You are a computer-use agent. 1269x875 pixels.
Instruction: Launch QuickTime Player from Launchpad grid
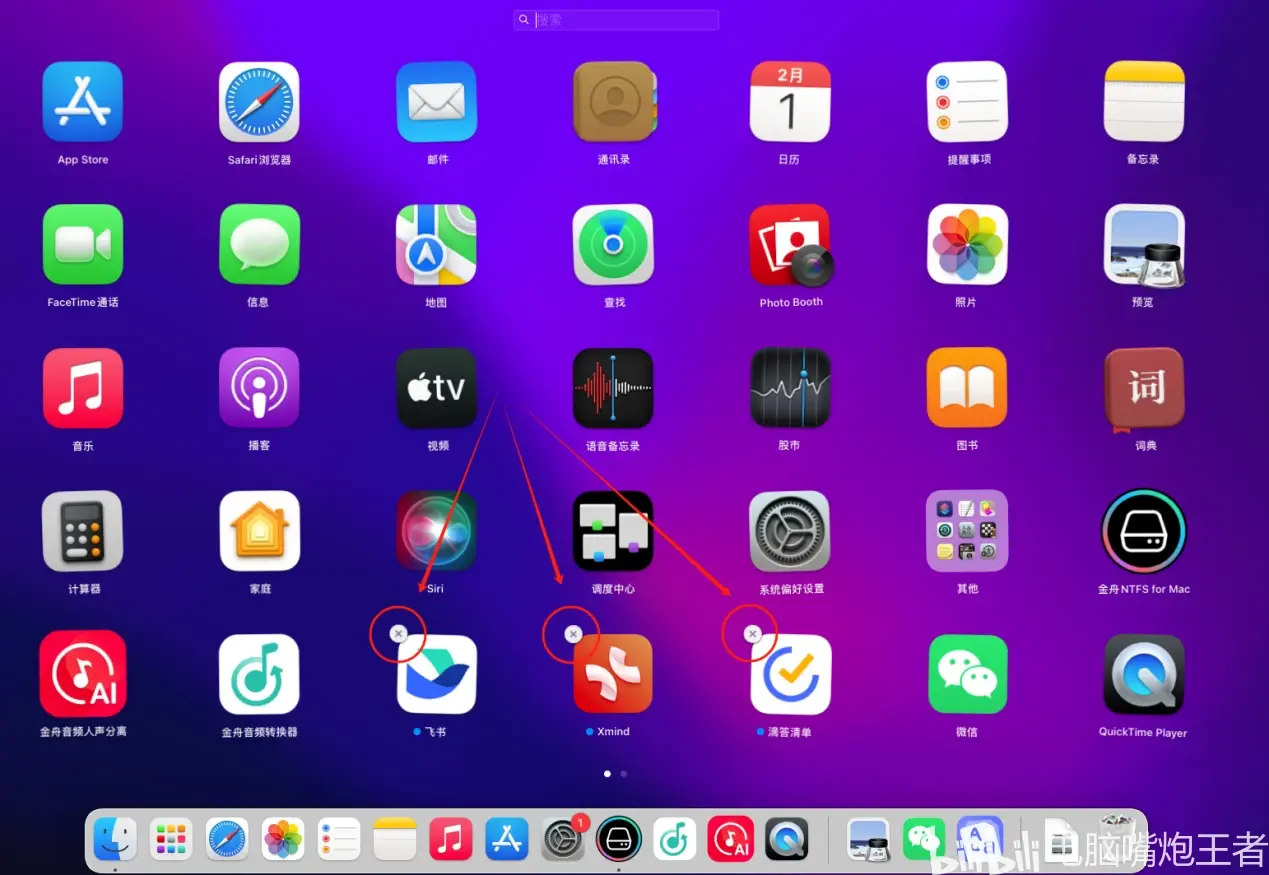click(x=1144, y=674)
